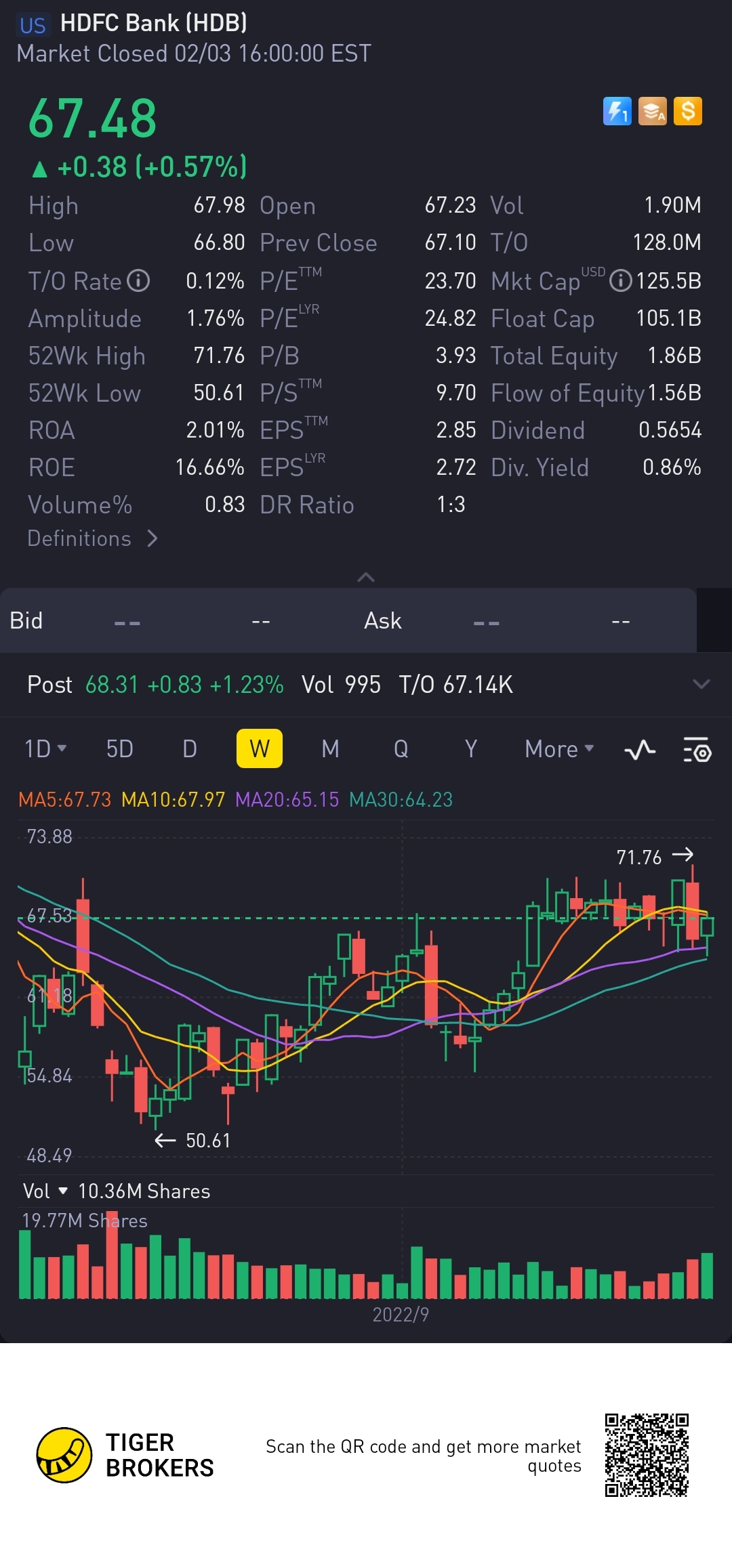
Task: Tap the MA10:67.97 indicator label
Action: pyautogui.click(x=173, y=800)
